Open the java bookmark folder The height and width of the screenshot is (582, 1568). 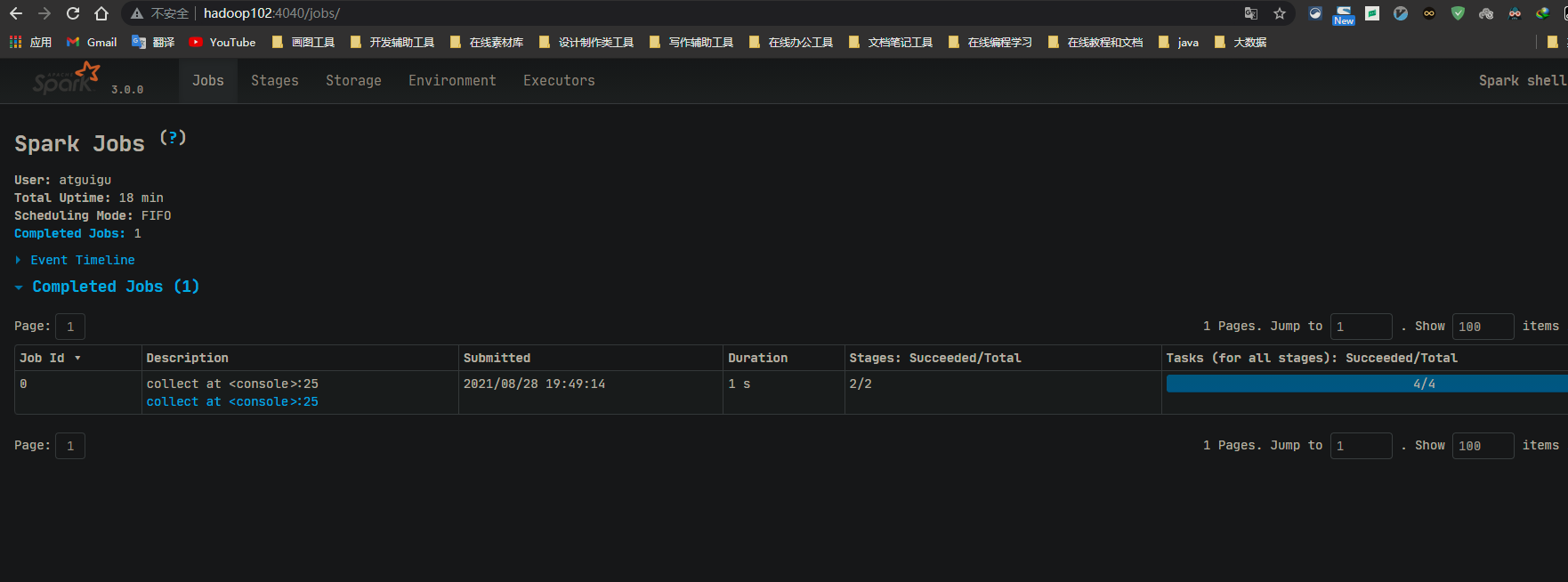(1178, 42)
